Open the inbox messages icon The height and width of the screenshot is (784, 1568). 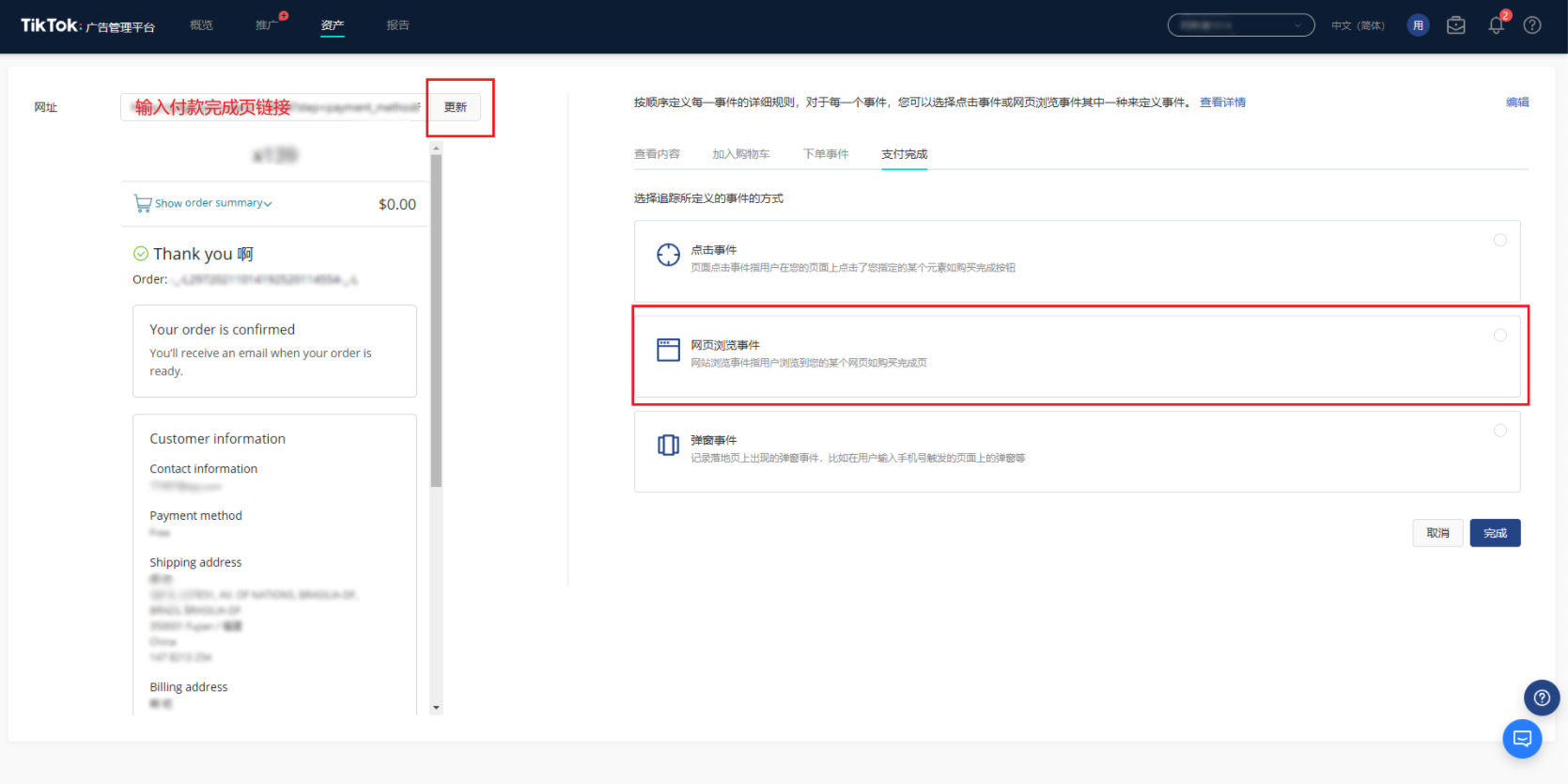point(1455,25)
